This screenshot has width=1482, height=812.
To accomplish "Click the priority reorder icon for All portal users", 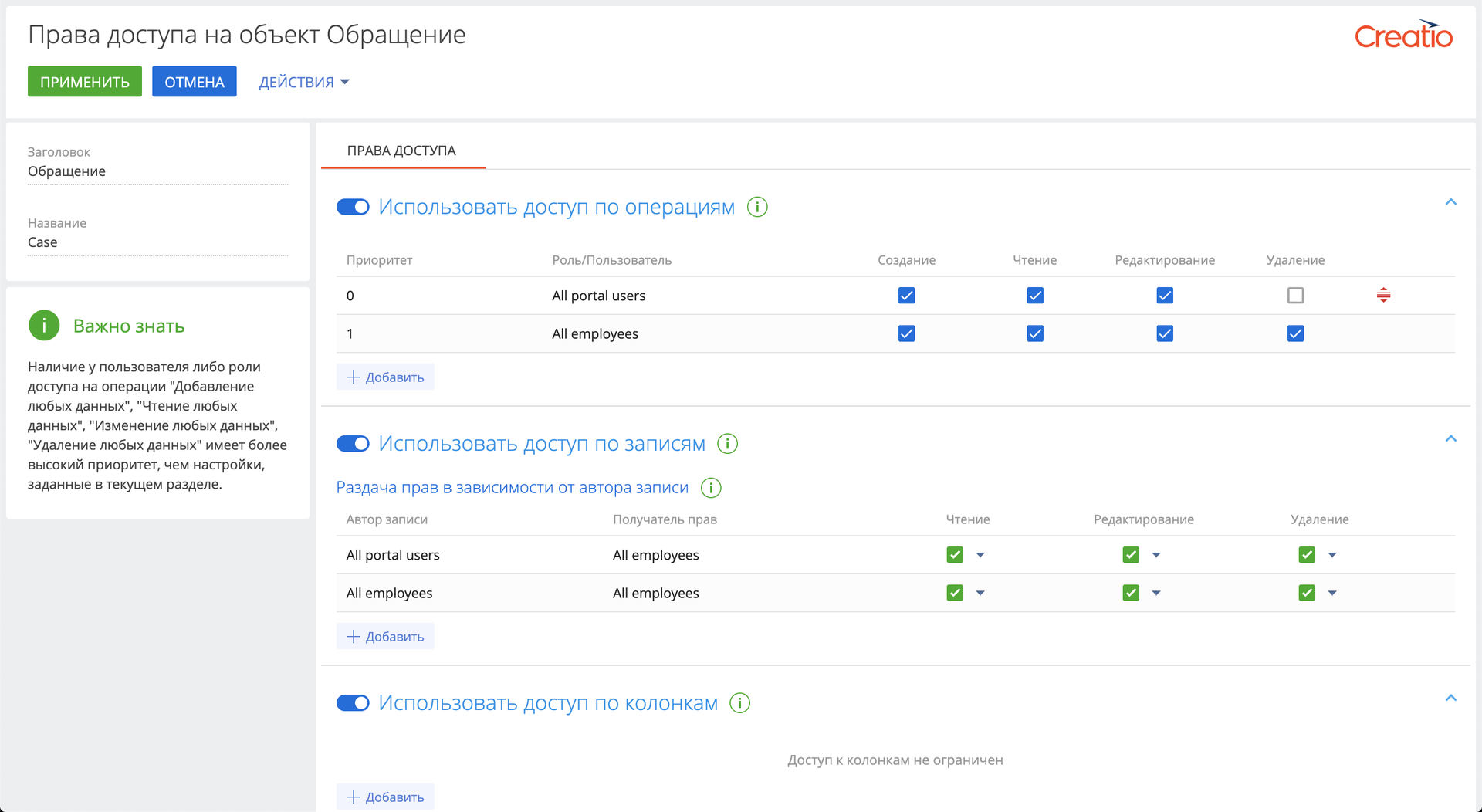I will (x=1383, y=295).
